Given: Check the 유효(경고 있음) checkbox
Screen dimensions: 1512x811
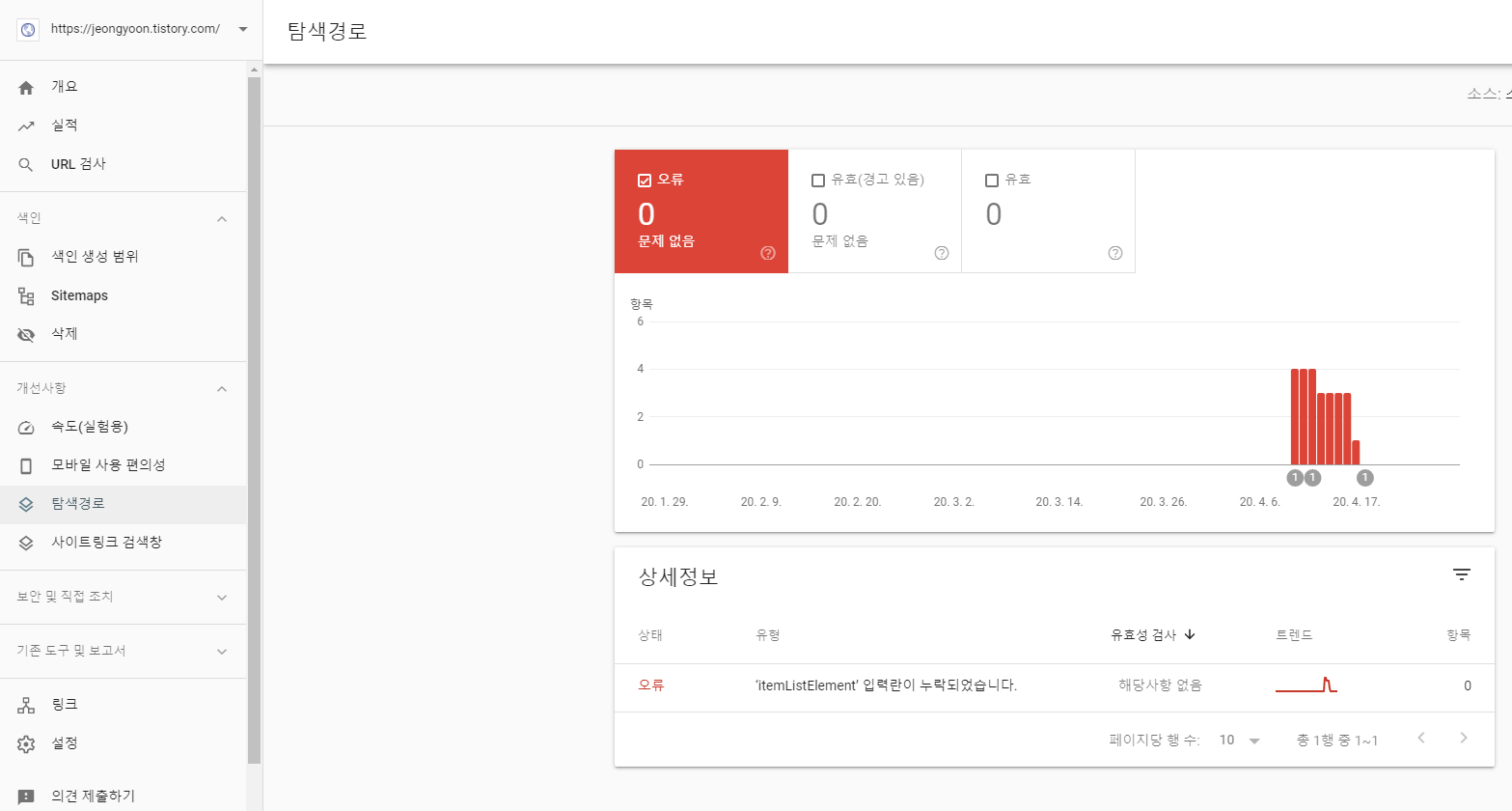Looking at the screenshot, I should [818, 181].
